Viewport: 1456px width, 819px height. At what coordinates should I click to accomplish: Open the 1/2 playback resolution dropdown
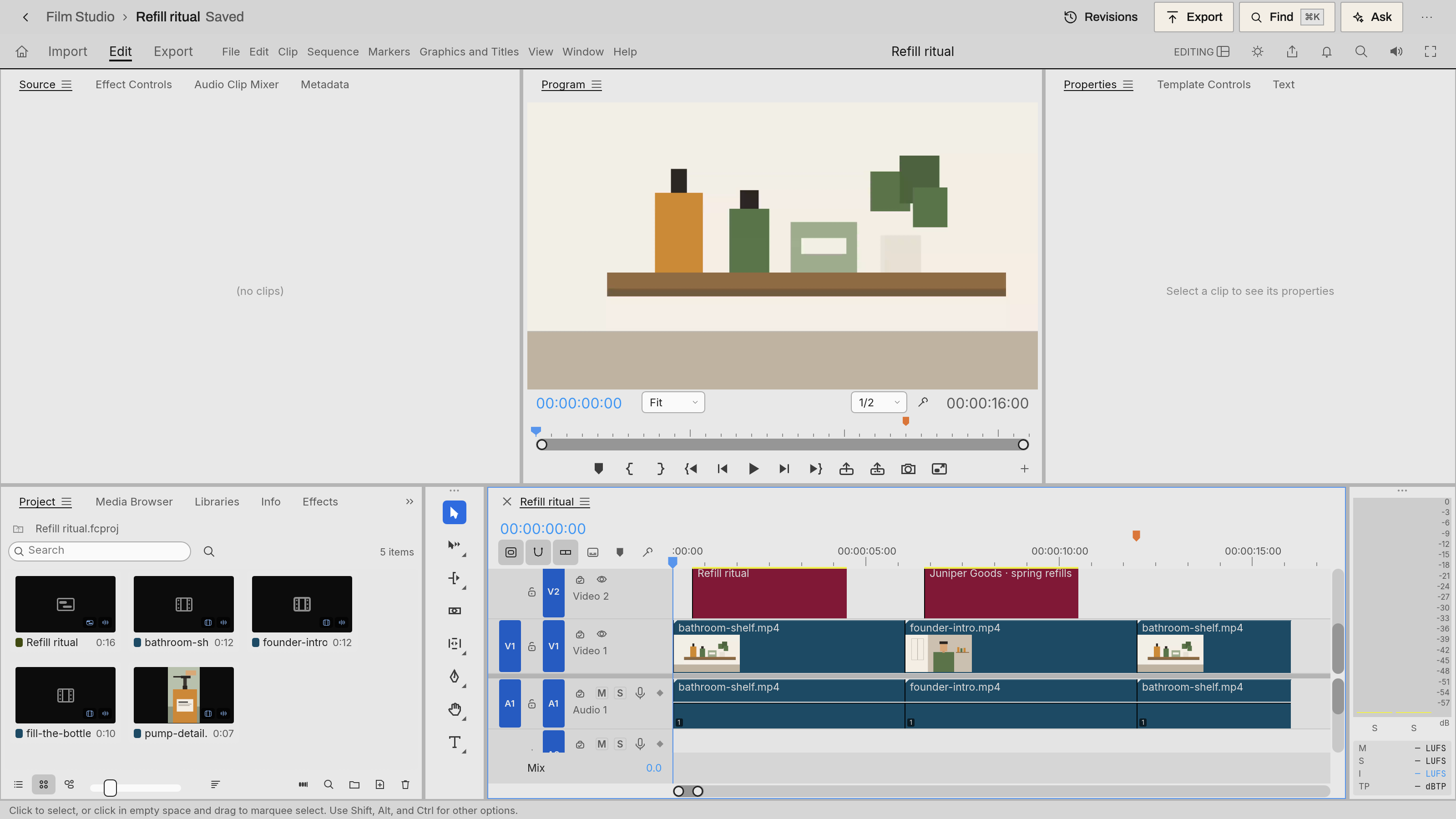point(878,402)
